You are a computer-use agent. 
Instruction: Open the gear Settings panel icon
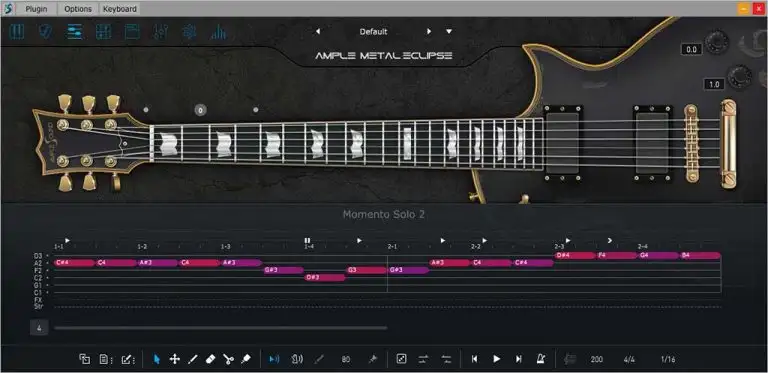click(189, 32)
